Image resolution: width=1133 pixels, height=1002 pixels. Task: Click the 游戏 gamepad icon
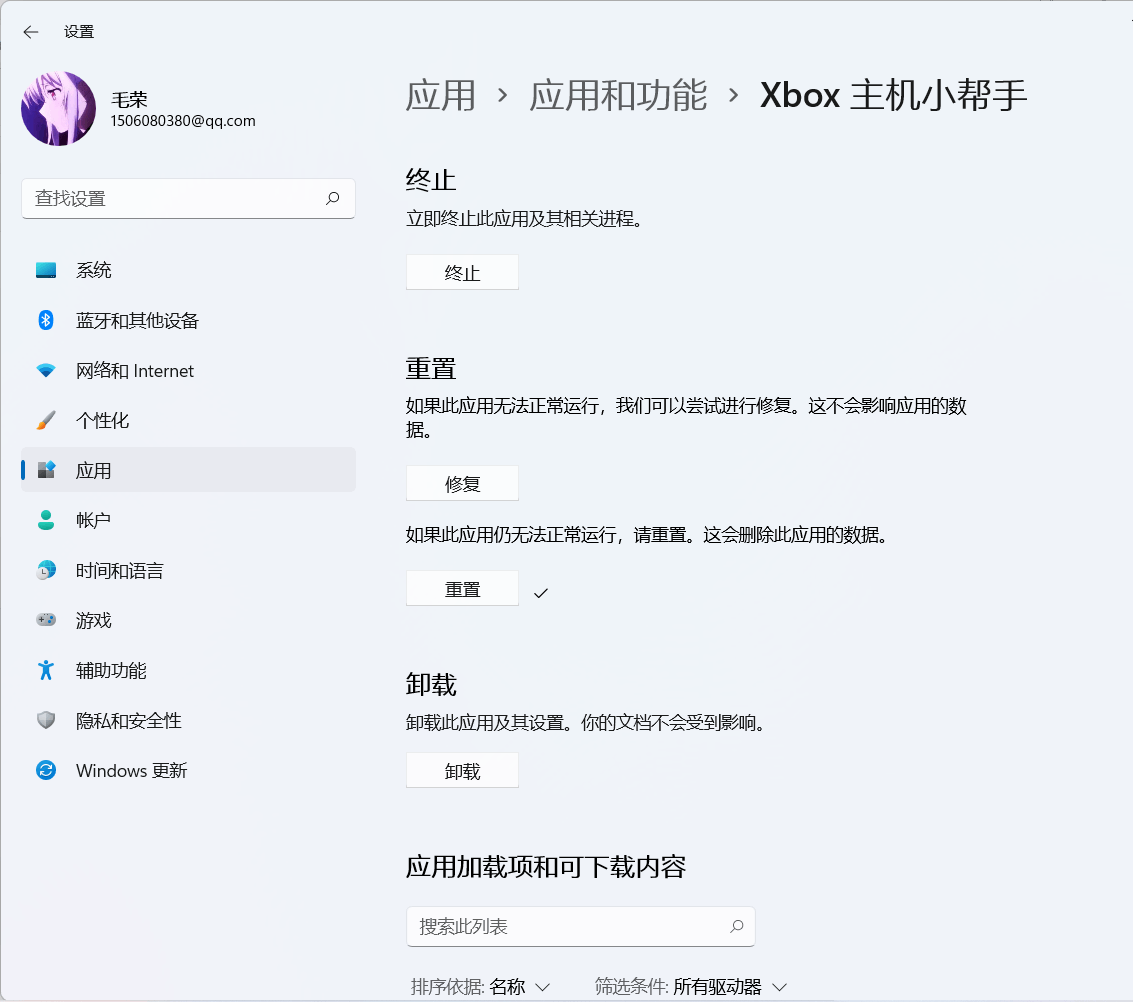[46, 620]
